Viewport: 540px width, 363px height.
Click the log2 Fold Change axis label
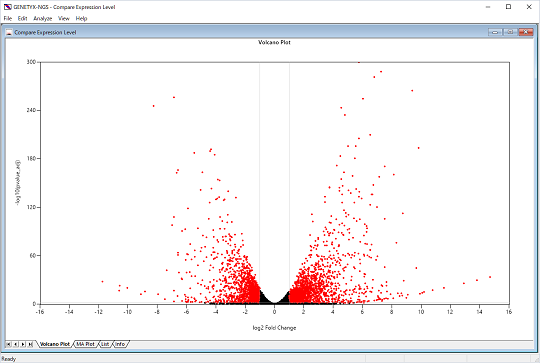274,328
